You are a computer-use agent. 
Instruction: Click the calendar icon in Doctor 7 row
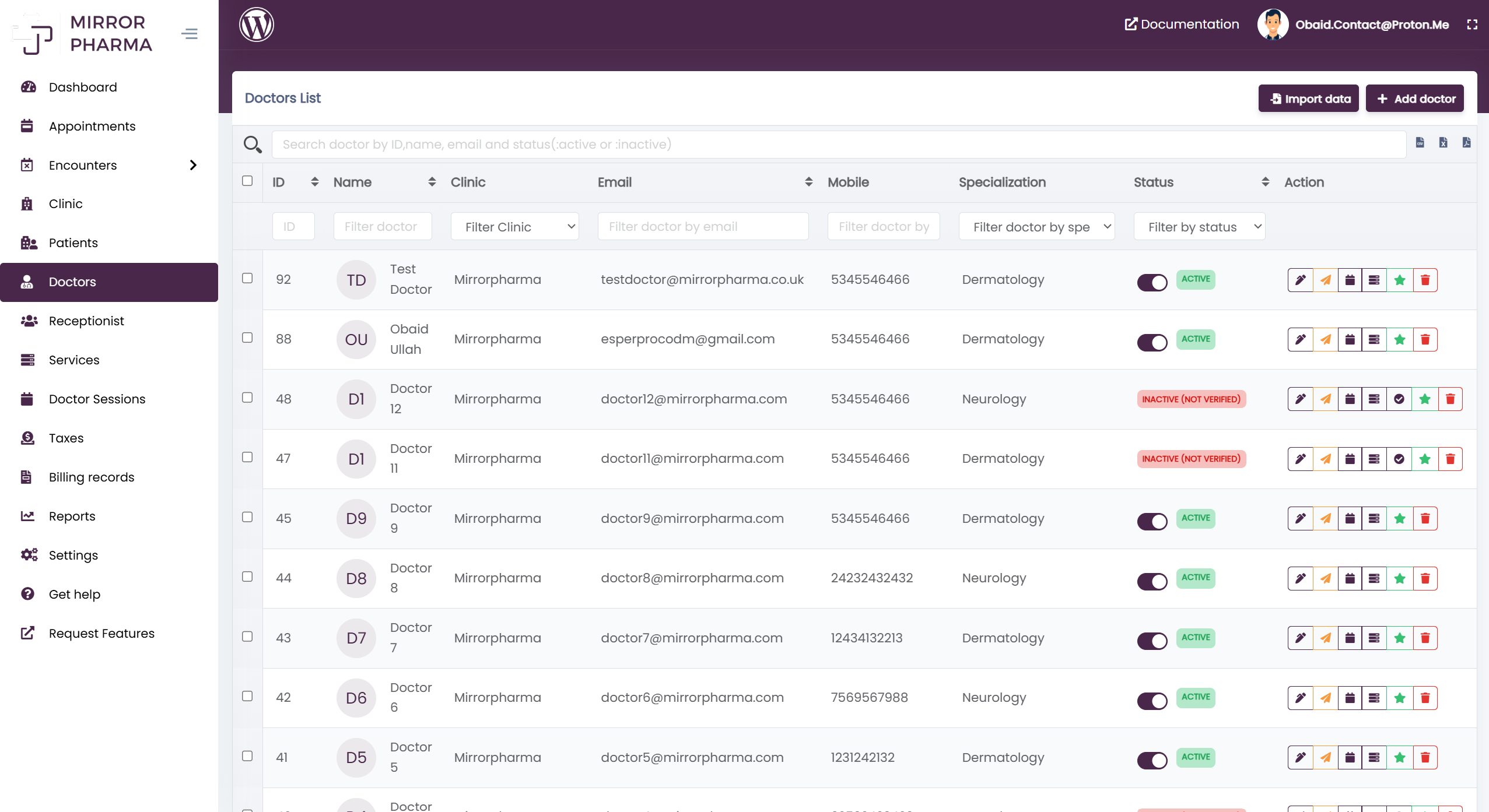(x=1350, y=638)
